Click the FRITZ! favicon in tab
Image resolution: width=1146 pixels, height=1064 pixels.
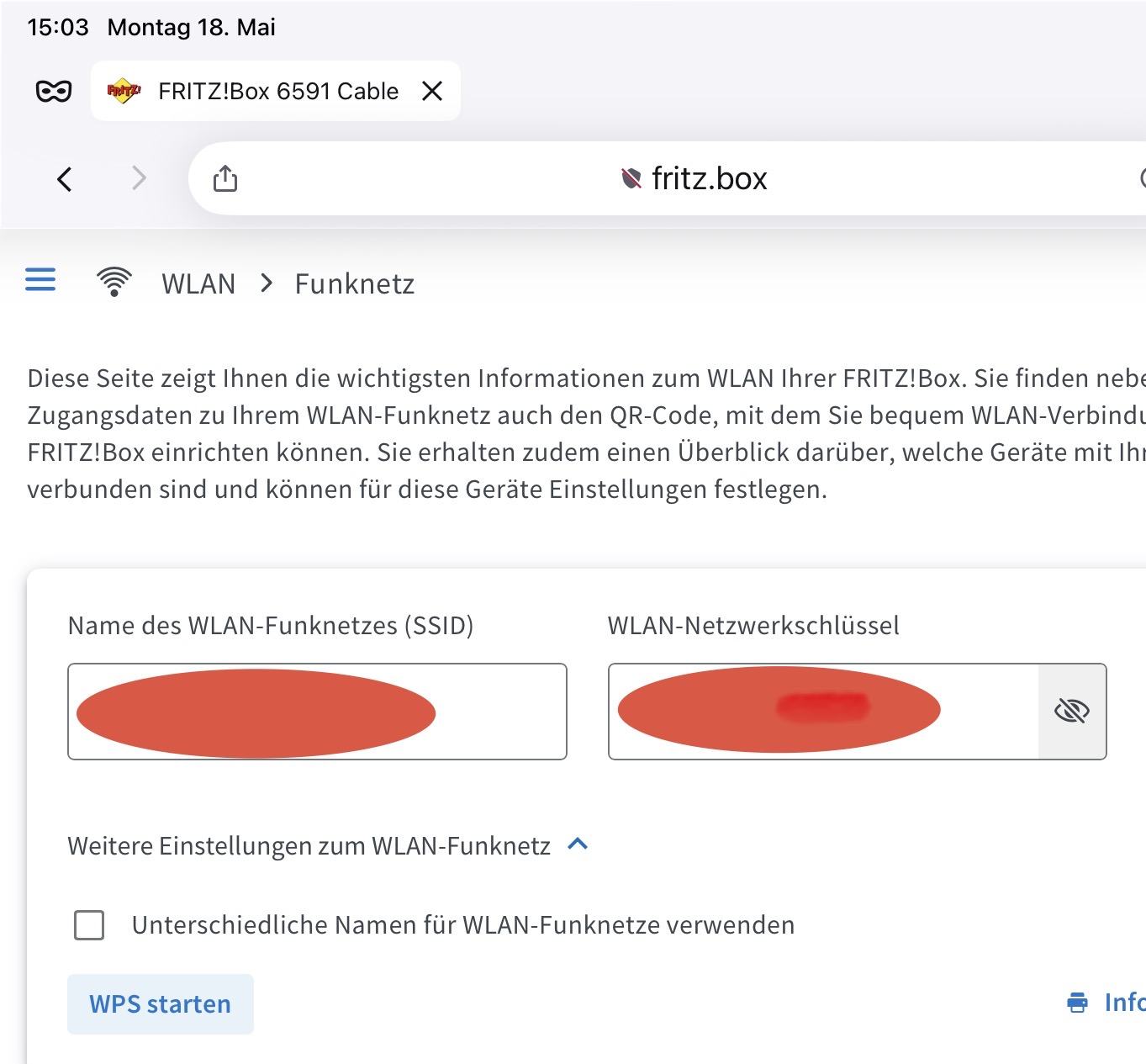[124, 91]
